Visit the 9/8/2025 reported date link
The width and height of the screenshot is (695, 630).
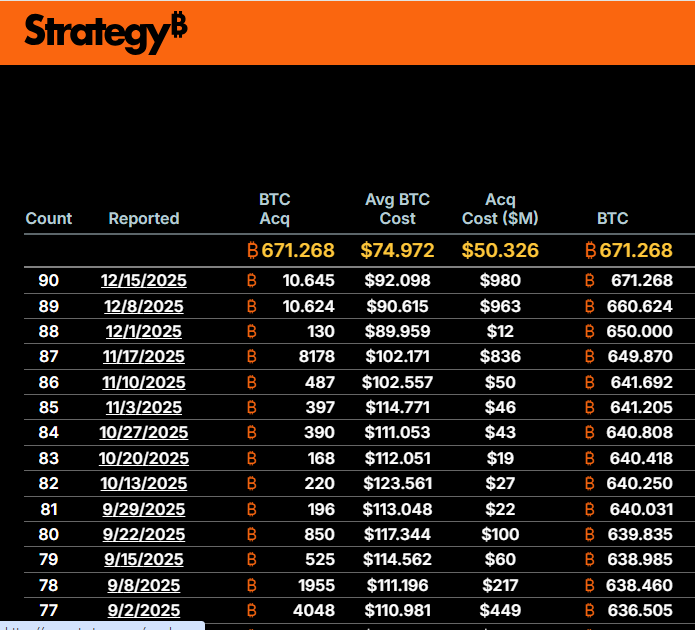coord(144,585)
